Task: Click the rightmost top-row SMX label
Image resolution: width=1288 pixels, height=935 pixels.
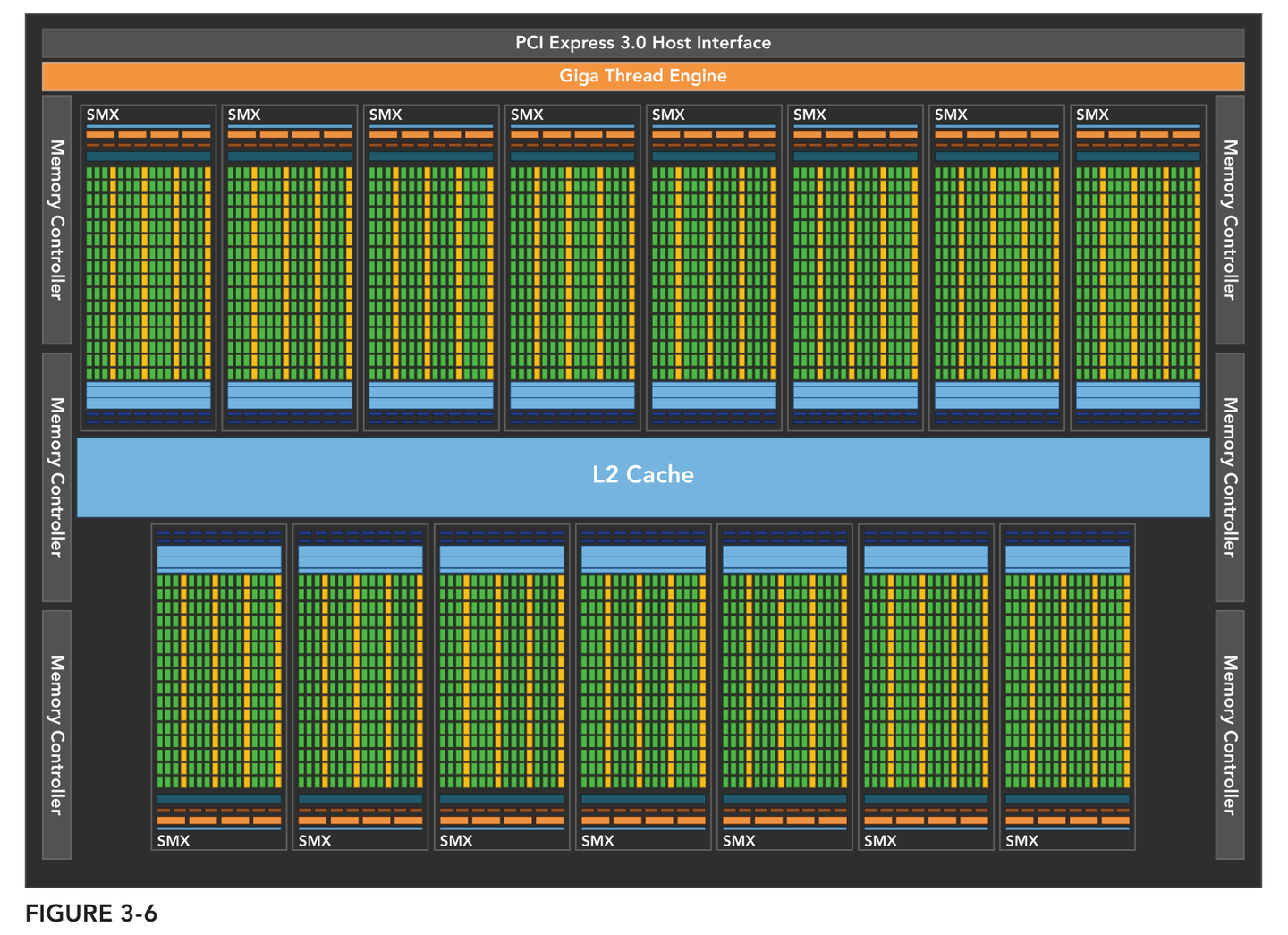Action: 1091,115
